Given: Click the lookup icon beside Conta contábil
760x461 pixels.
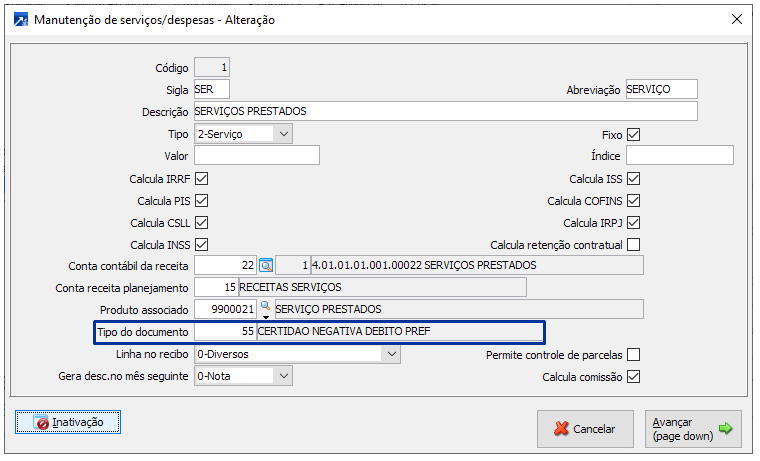Looking at the screenshot, I should click(x=266, y=265).
